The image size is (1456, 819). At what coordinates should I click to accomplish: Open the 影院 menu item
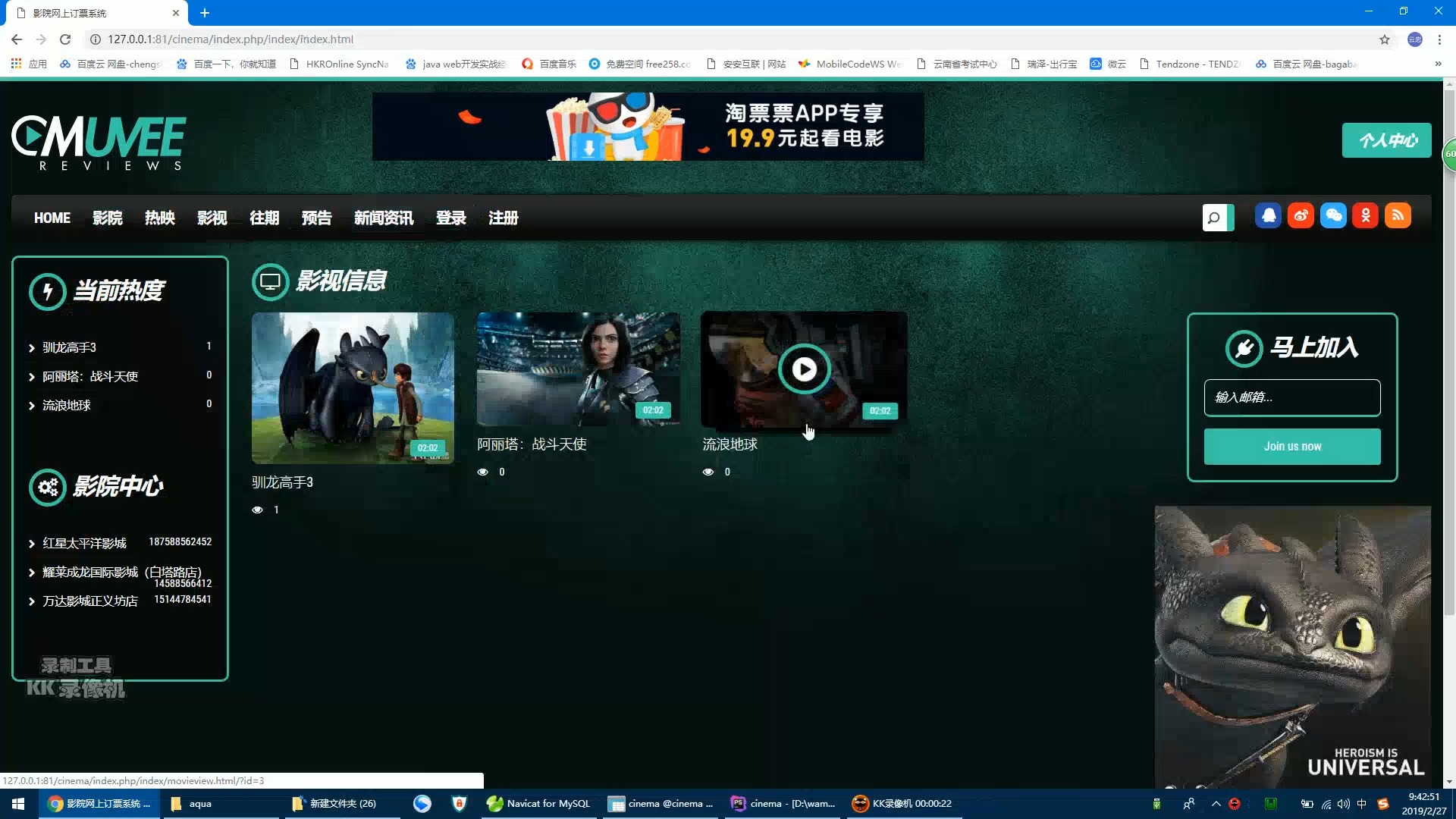107,218
